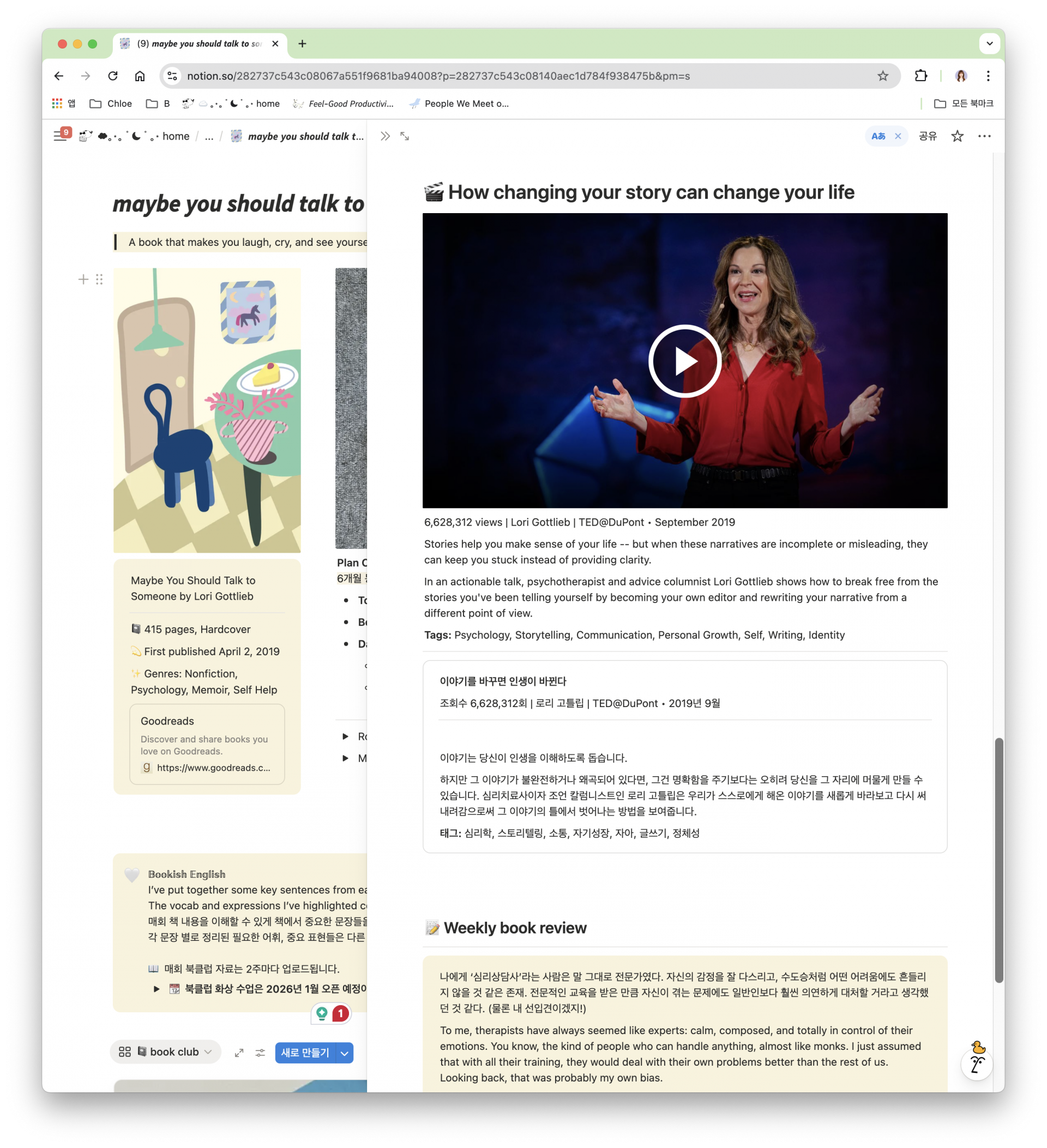Toggle the translation language badge
Screen dimensions: 1047x1148
[x=878, y=136]
